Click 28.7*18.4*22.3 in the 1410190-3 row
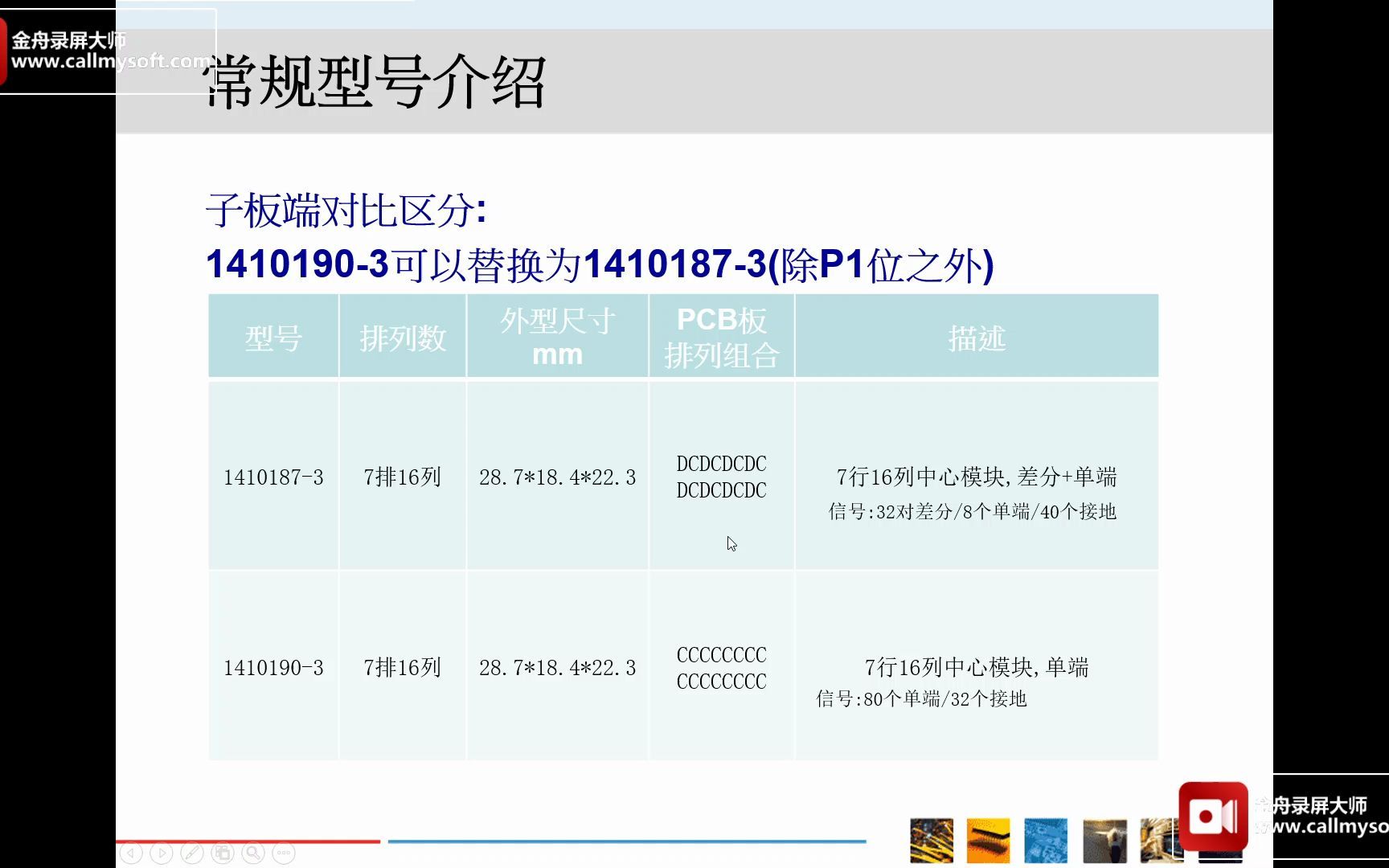 point(557,668)
